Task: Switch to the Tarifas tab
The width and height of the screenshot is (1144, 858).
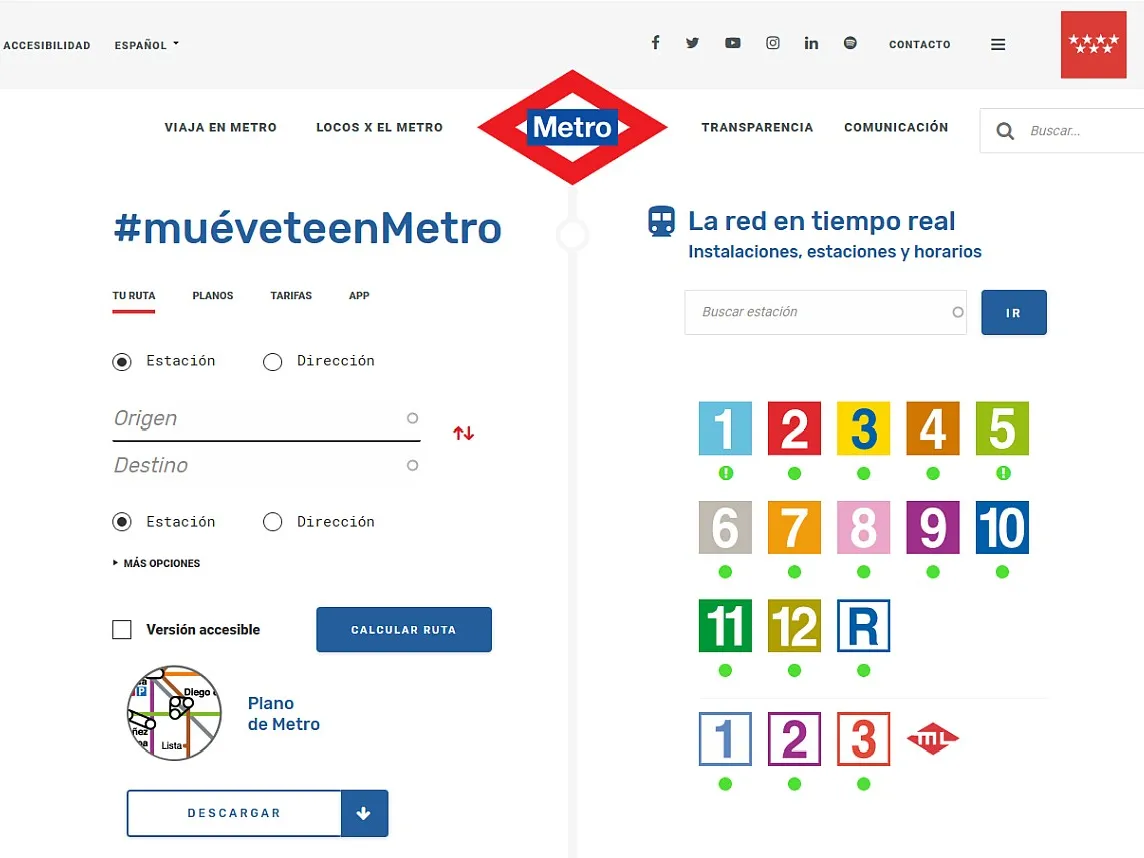Action: coord(291,296)
